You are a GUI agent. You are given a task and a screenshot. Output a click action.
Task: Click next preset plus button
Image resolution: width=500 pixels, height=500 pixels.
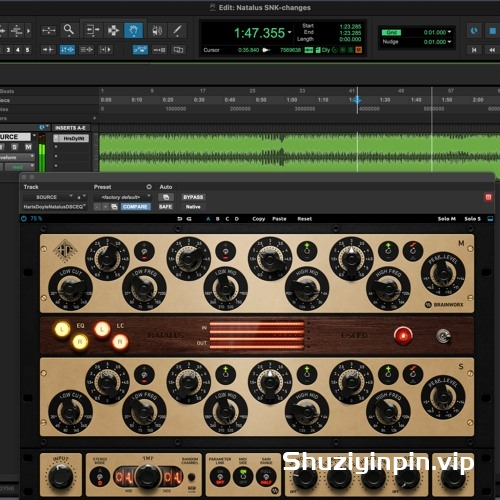tap(105, 207)
